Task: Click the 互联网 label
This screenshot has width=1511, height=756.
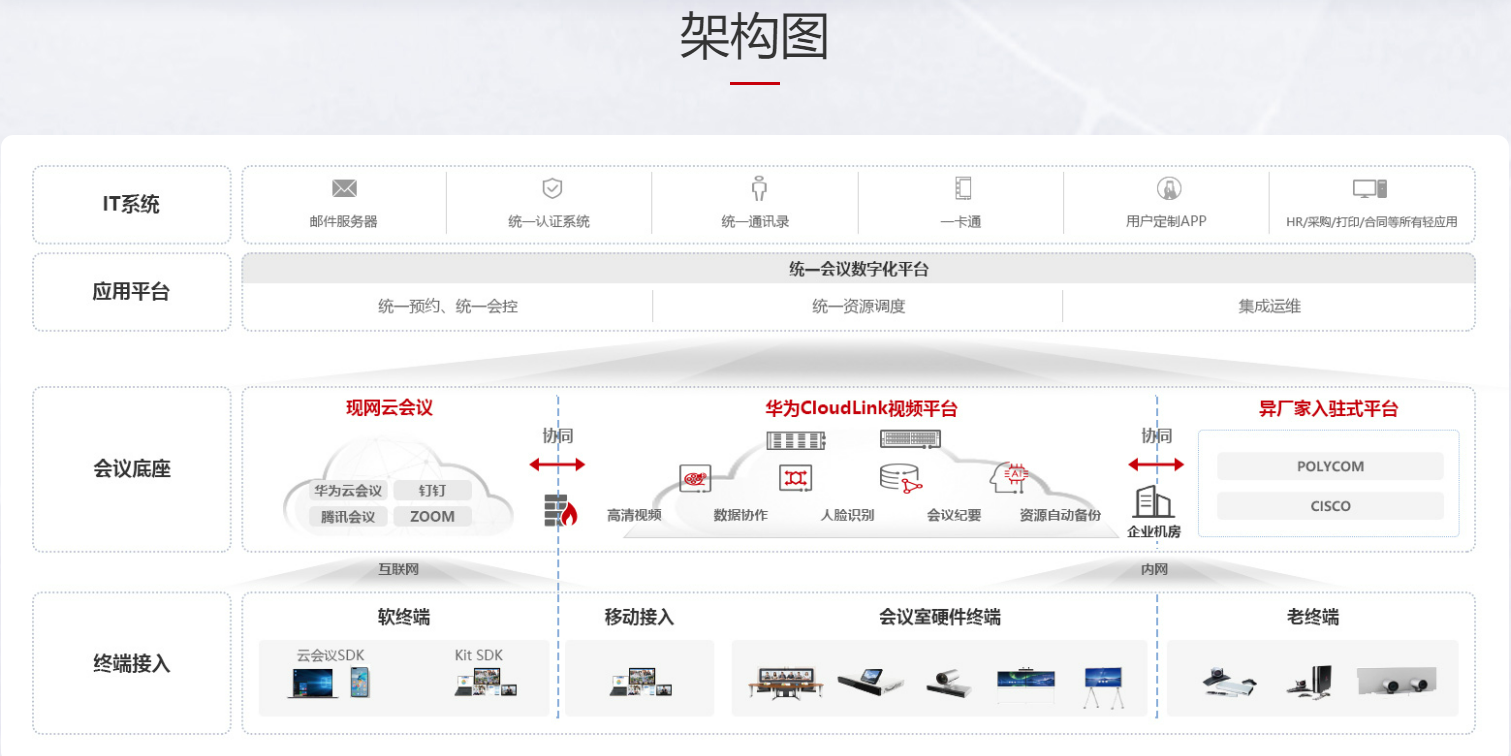Action: tap(398, 569)
